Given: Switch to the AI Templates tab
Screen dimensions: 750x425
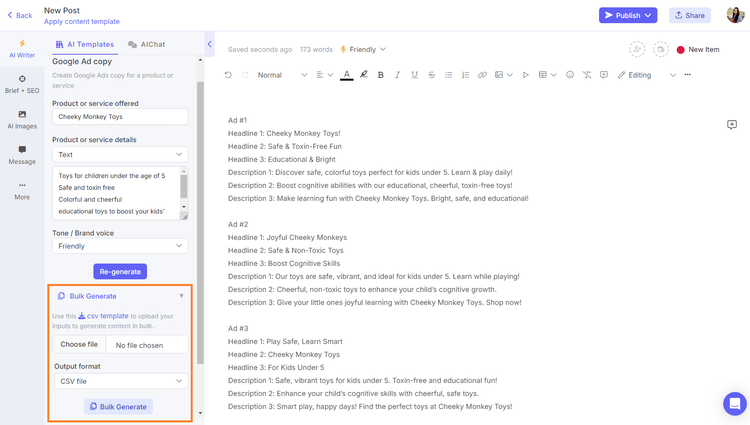Looking at the screenshot, I should 85,44.
